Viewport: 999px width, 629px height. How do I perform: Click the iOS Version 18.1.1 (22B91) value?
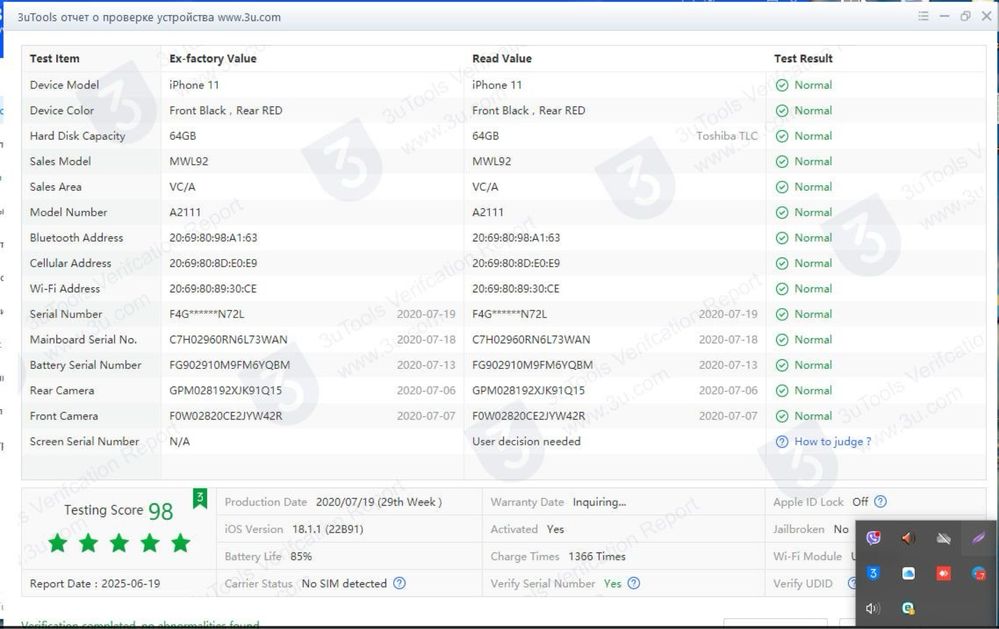327,529
